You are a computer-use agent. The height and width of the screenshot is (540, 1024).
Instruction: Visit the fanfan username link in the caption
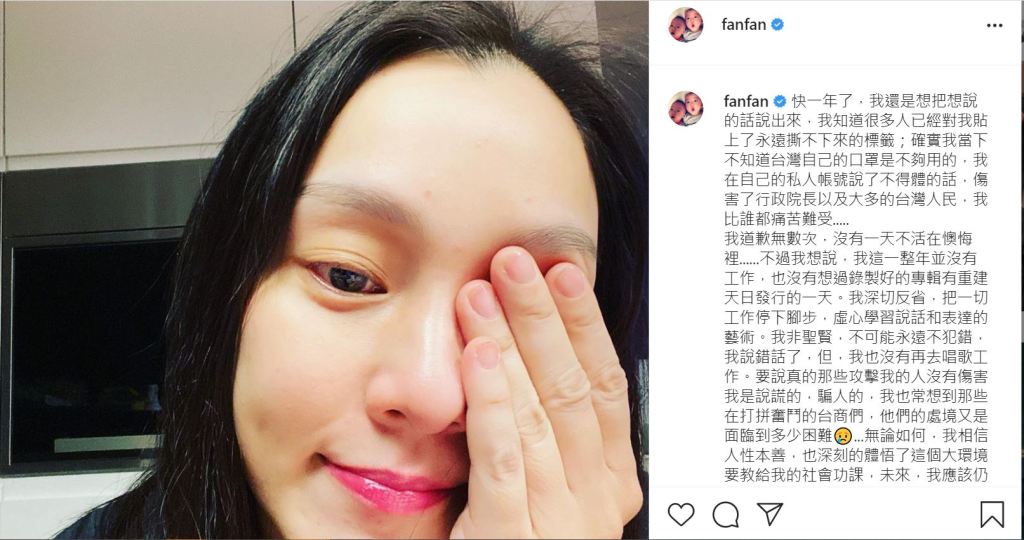[746, 101]
